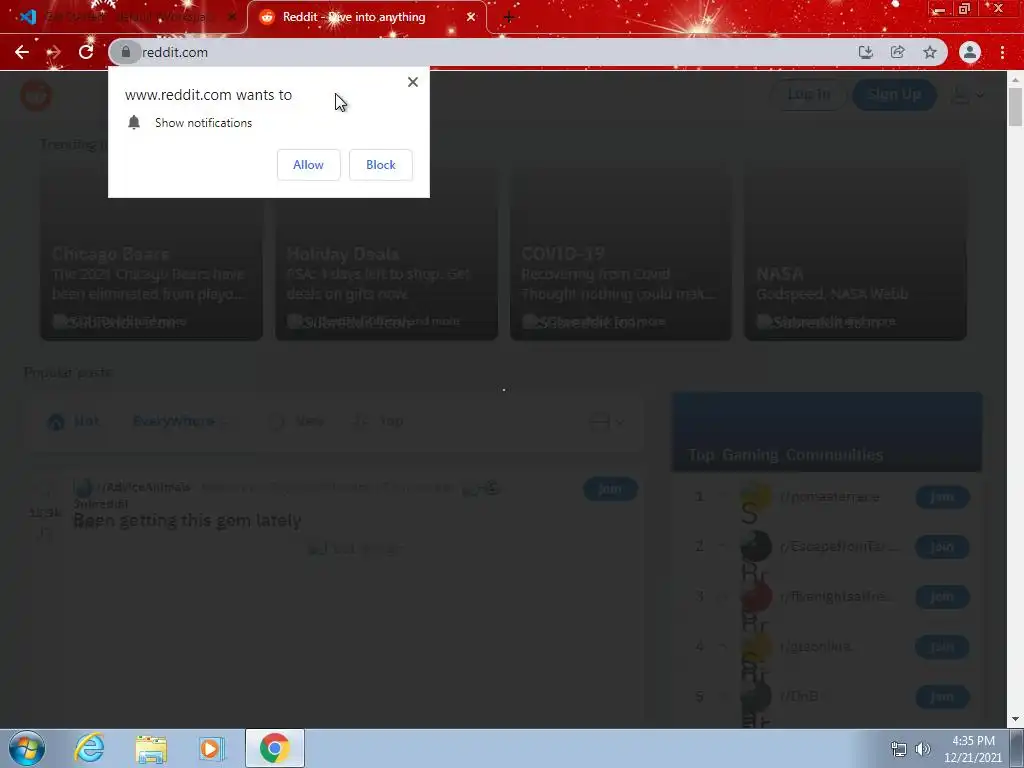This screenshot has height=768, width=1024.
Task: Launch Internet Explorer from taskbar
Action: click(x=89, y=748)
